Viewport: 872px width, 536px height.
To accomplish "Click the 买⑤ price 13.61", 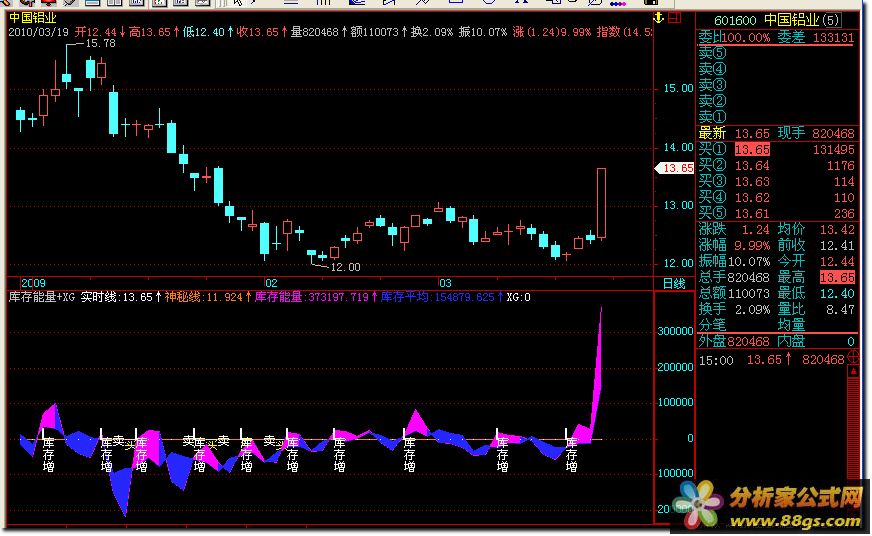I will pos(752,214).
